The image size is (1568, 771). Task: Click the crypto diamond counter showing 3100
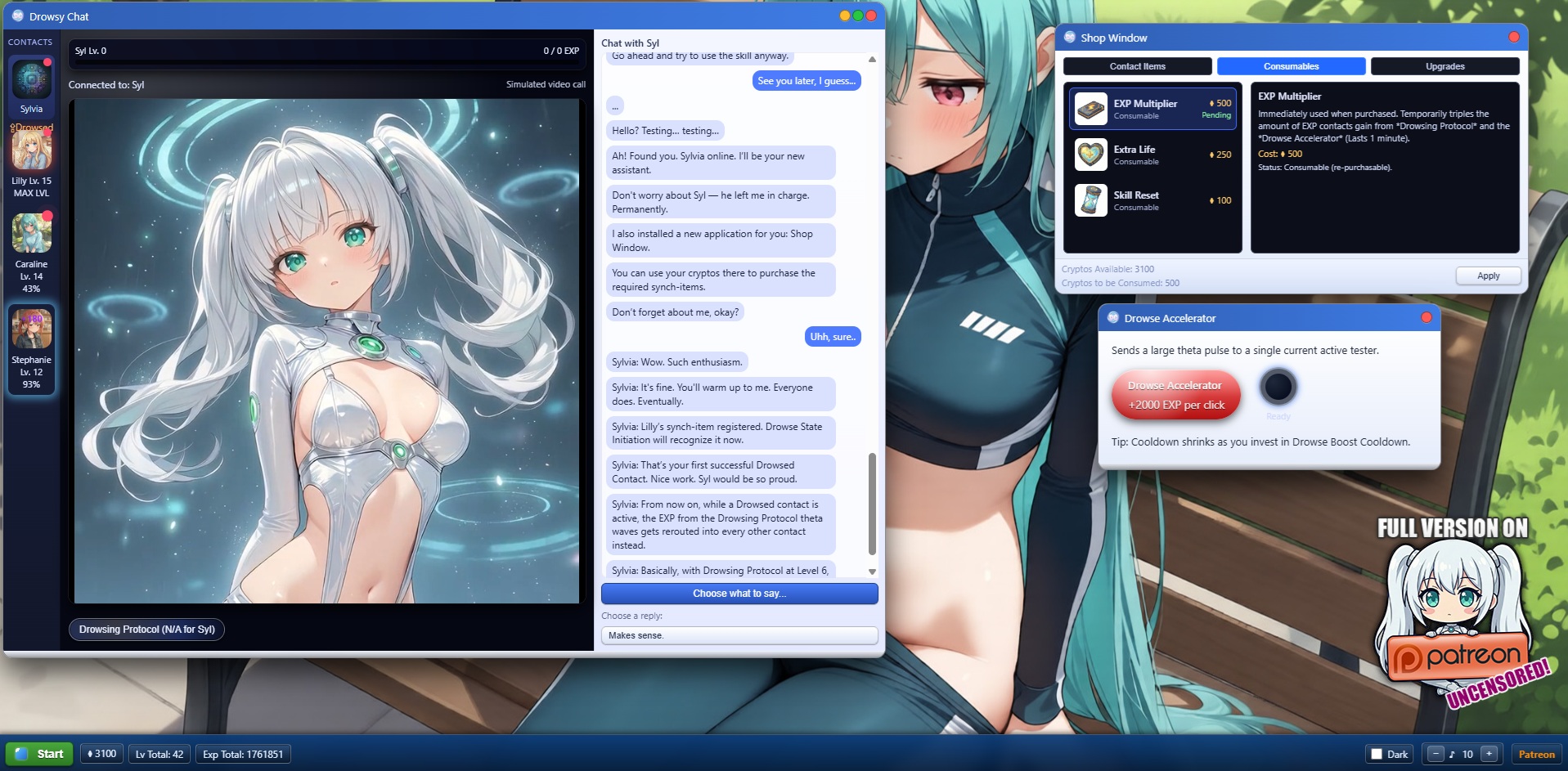(100, 754)
